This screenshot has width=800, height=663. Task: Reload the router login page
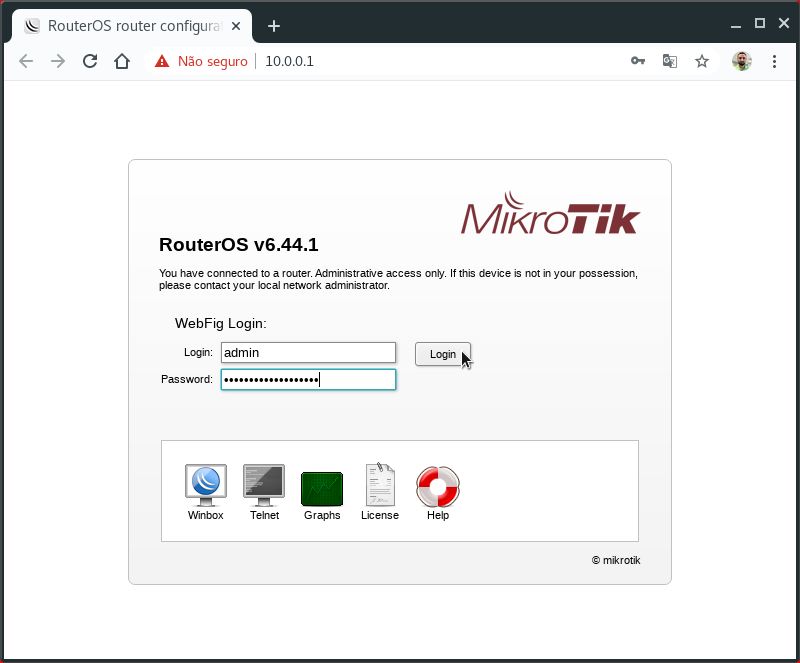pos(90,61)
